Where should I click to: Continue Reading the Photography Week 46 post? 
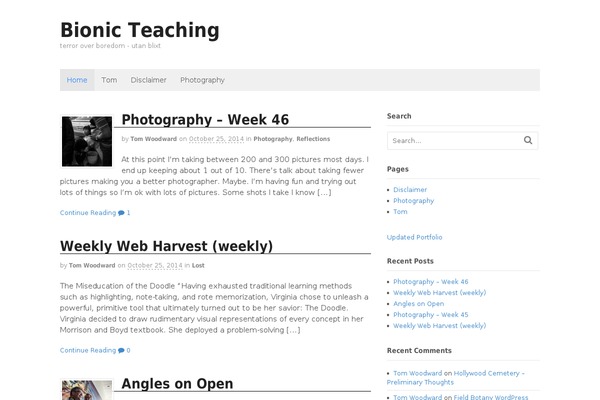(x=88, y=213)
